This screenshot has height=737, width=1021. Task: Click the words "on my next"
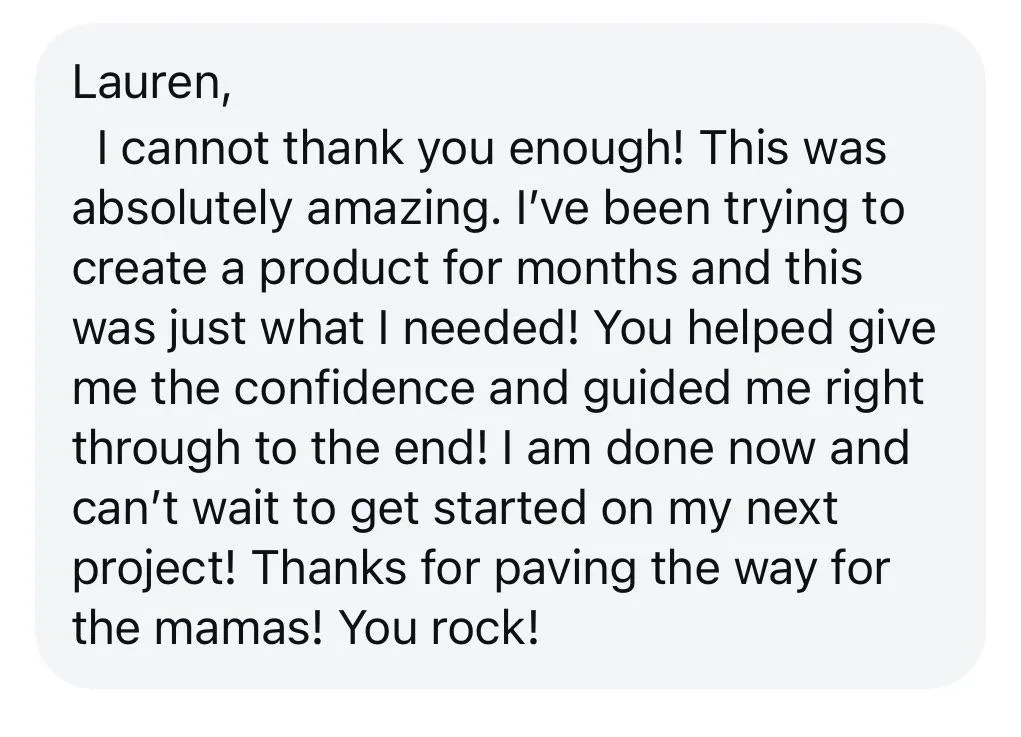[x=719, y=509]
